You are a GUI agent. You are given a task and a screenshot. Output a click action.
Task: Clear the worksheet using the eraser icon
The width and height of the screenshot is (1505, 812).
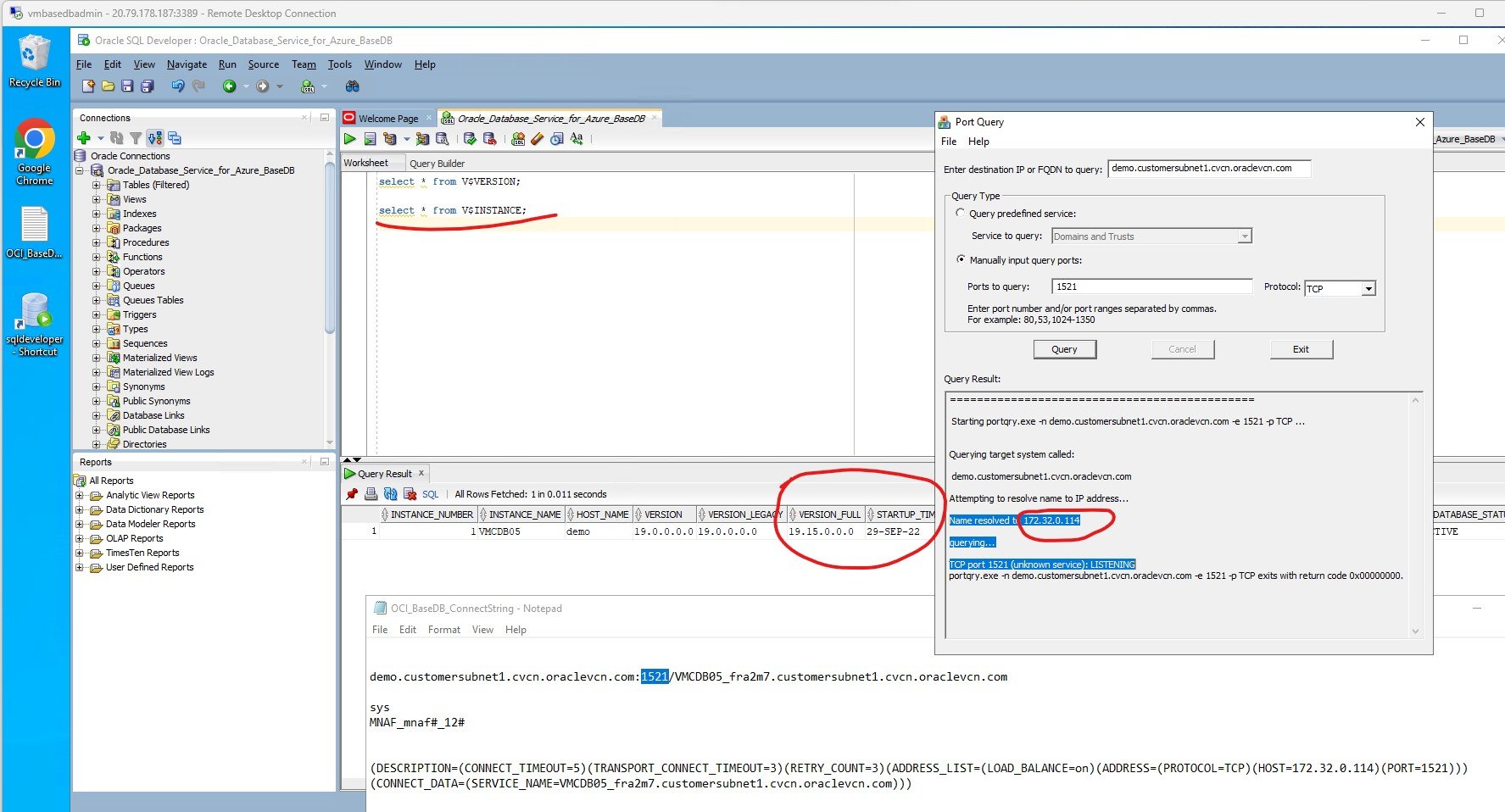[538, 138]
